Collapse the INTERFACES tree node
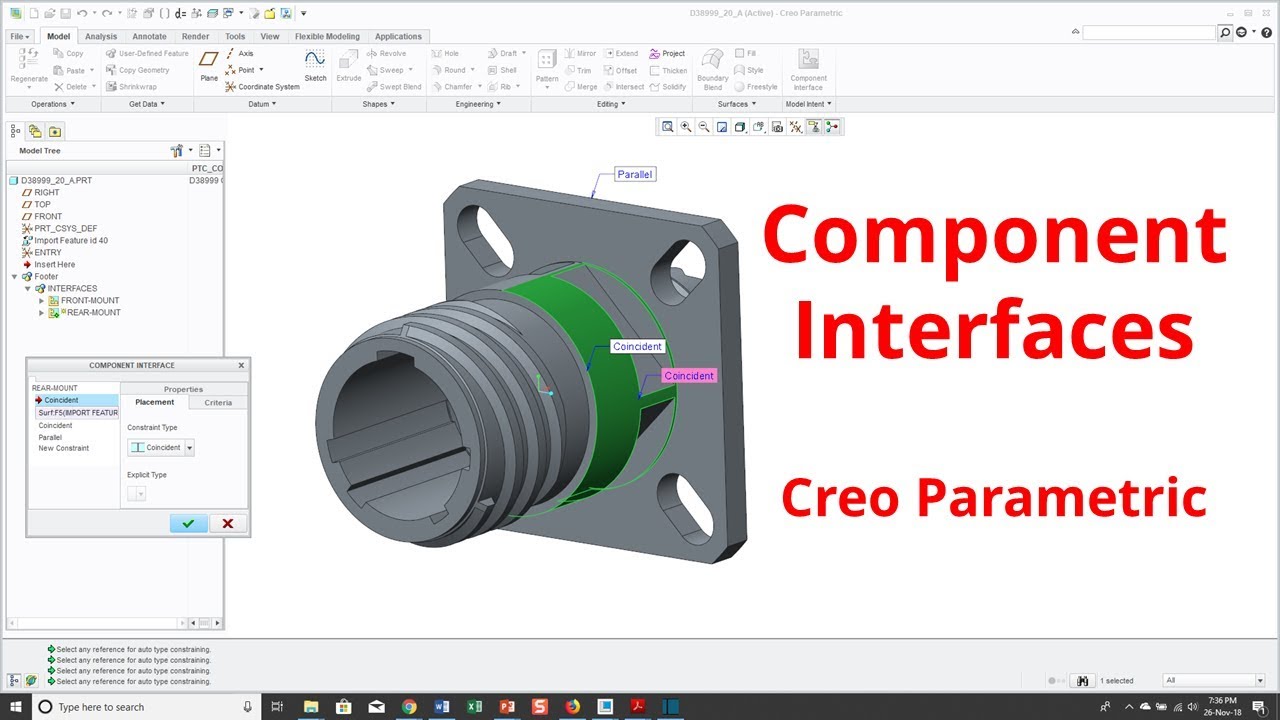The width and height of the screenshot is (1280, 720). pos(28,289)
